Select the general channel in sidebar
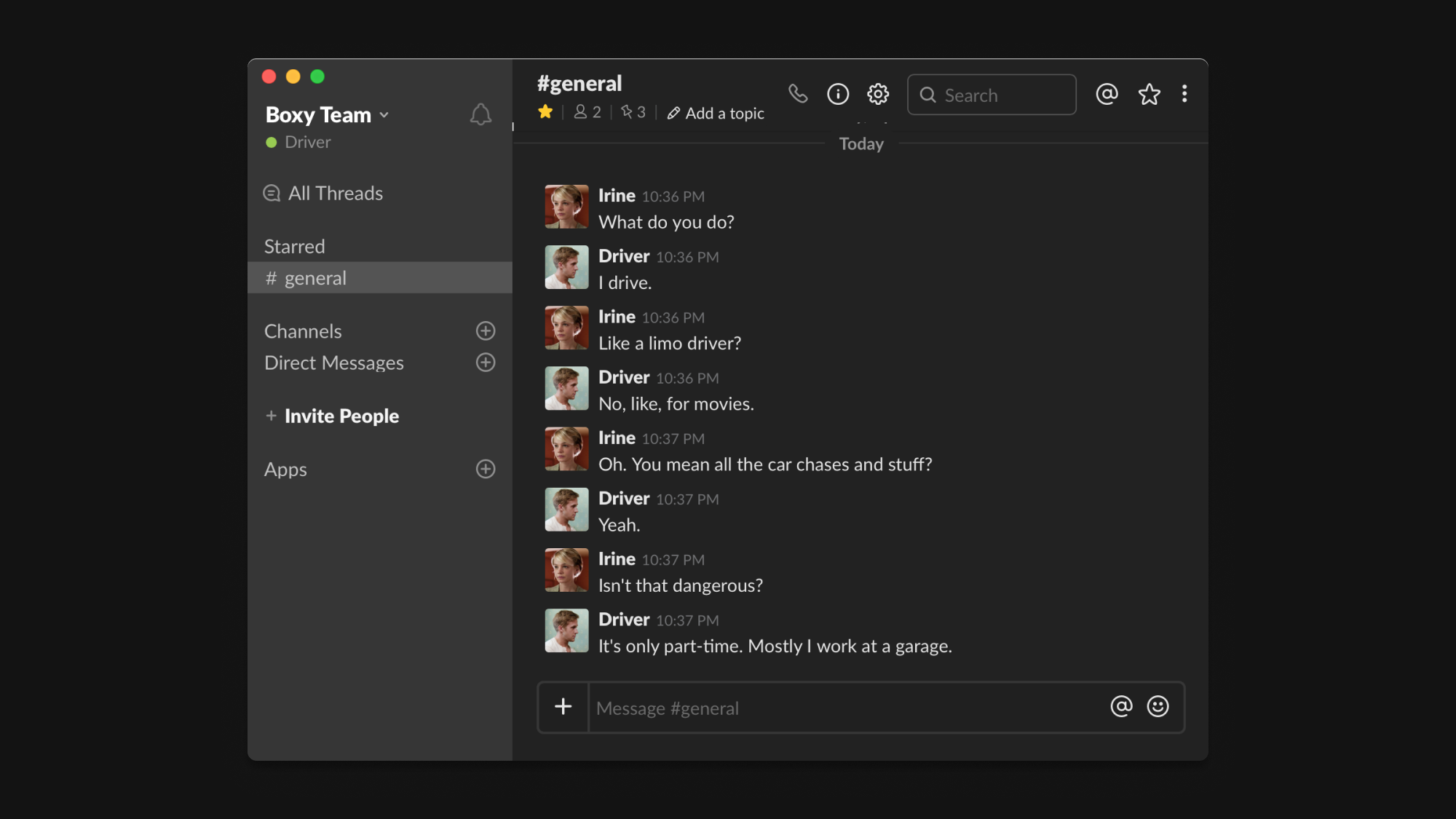1456x819 pixels. coord(380,278)
